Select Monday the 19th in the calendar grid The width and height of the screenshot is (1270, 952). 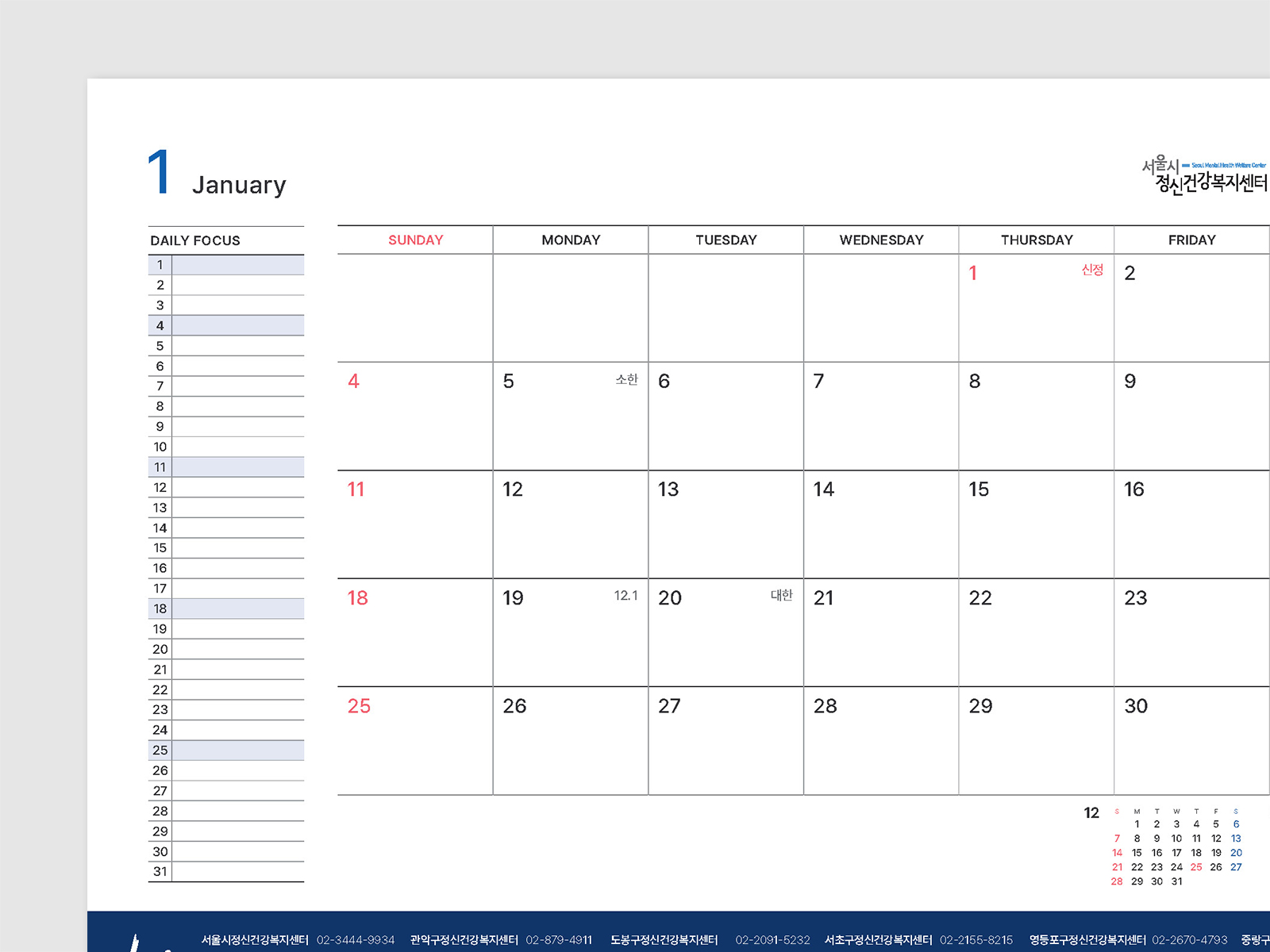pyautogui.click(x=513, y=598)
